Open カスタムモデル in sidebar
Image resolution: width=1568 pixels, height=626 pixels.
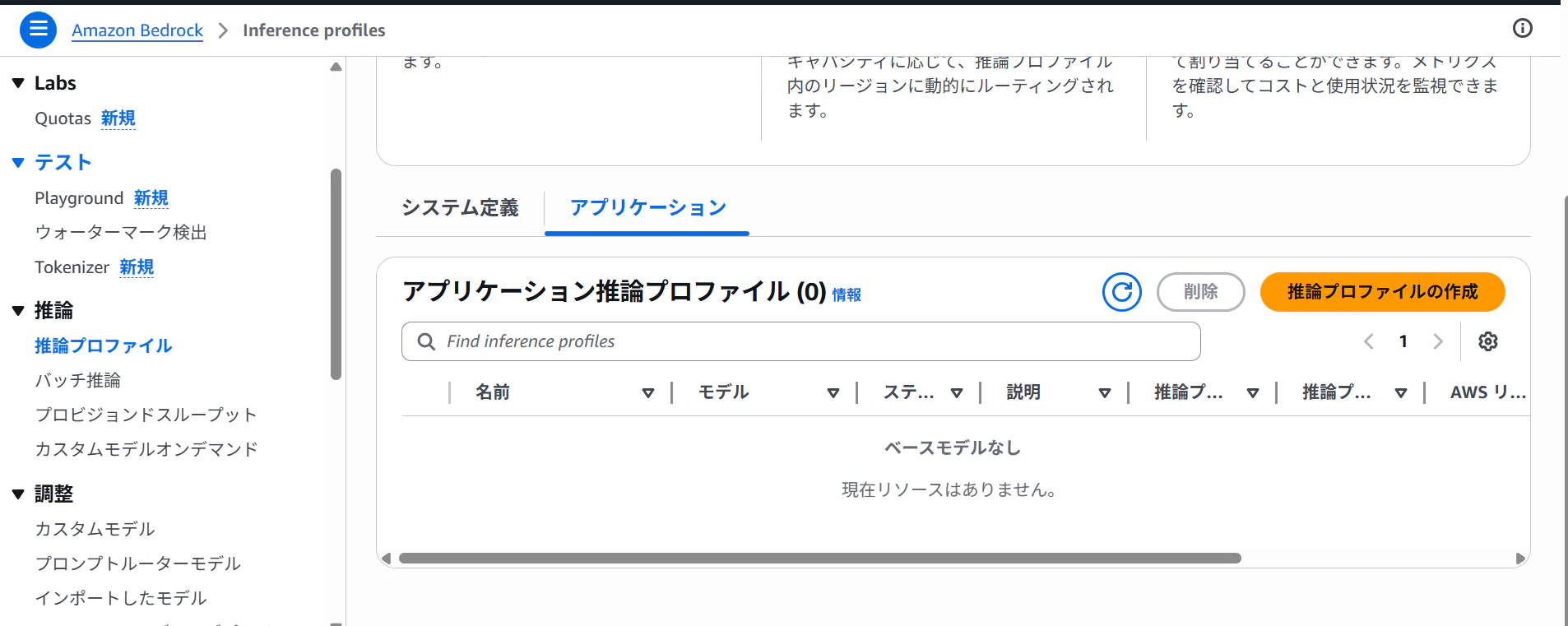click(95, 530)
